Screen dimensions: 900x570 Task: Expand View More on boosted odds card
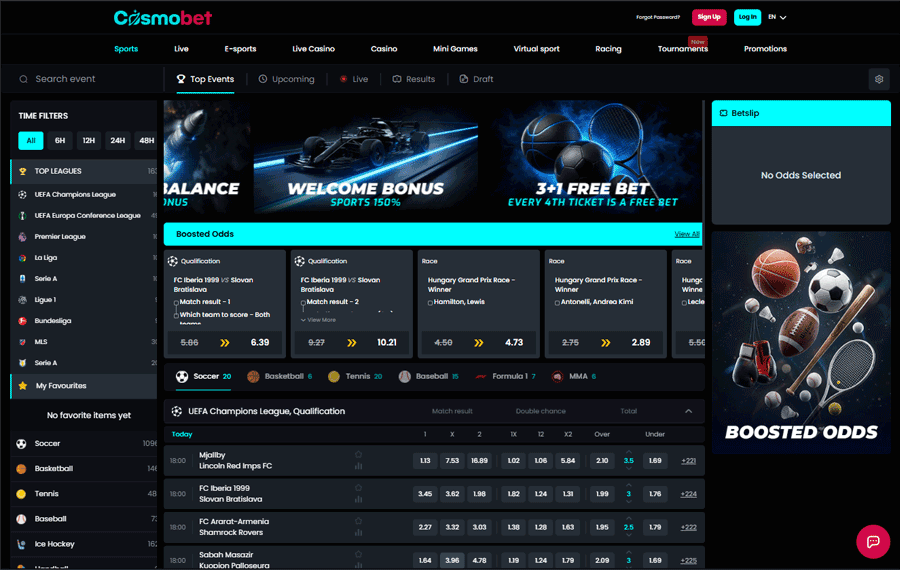pos(319,320)
